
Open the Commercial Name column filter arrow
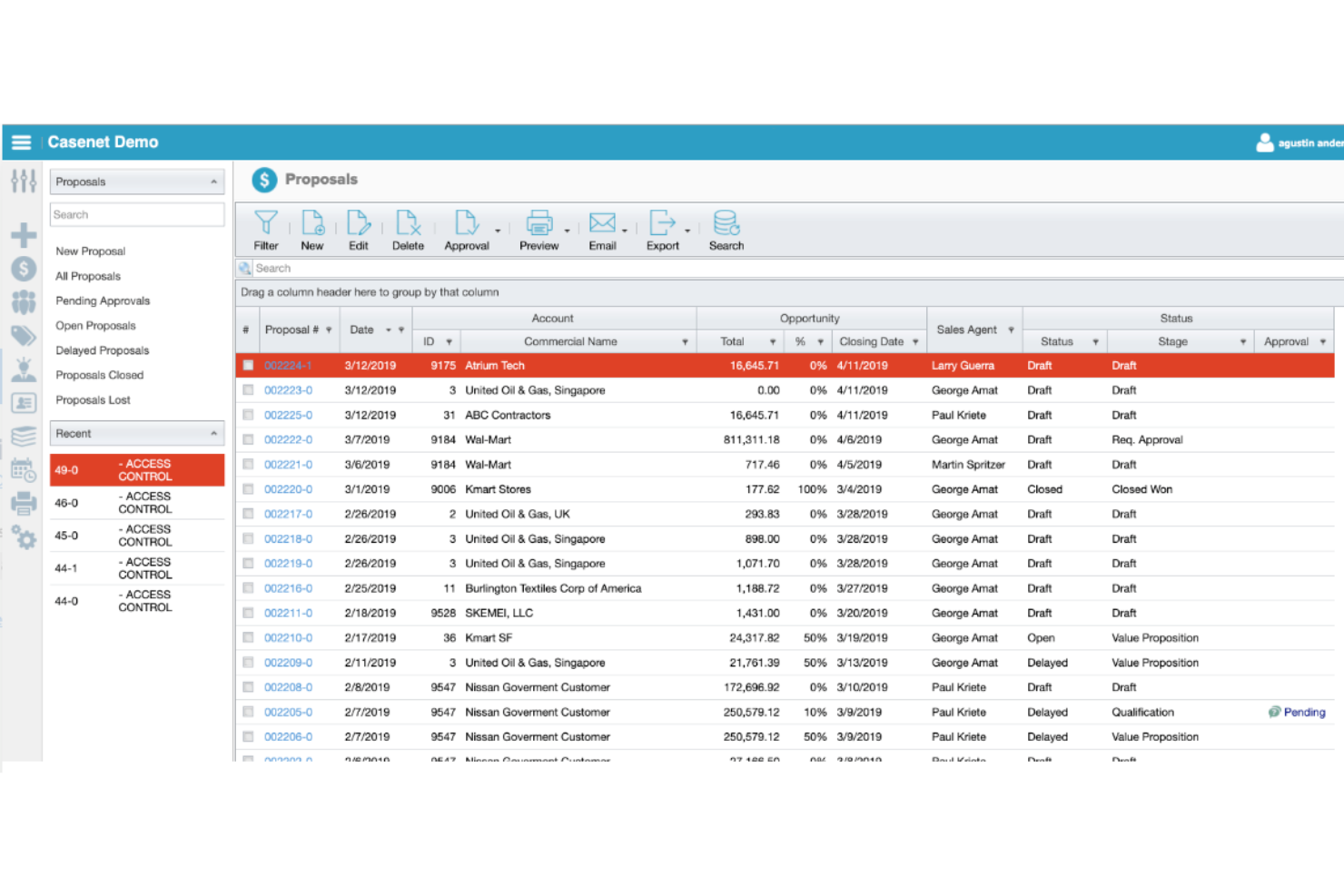(x=685, y=342)
